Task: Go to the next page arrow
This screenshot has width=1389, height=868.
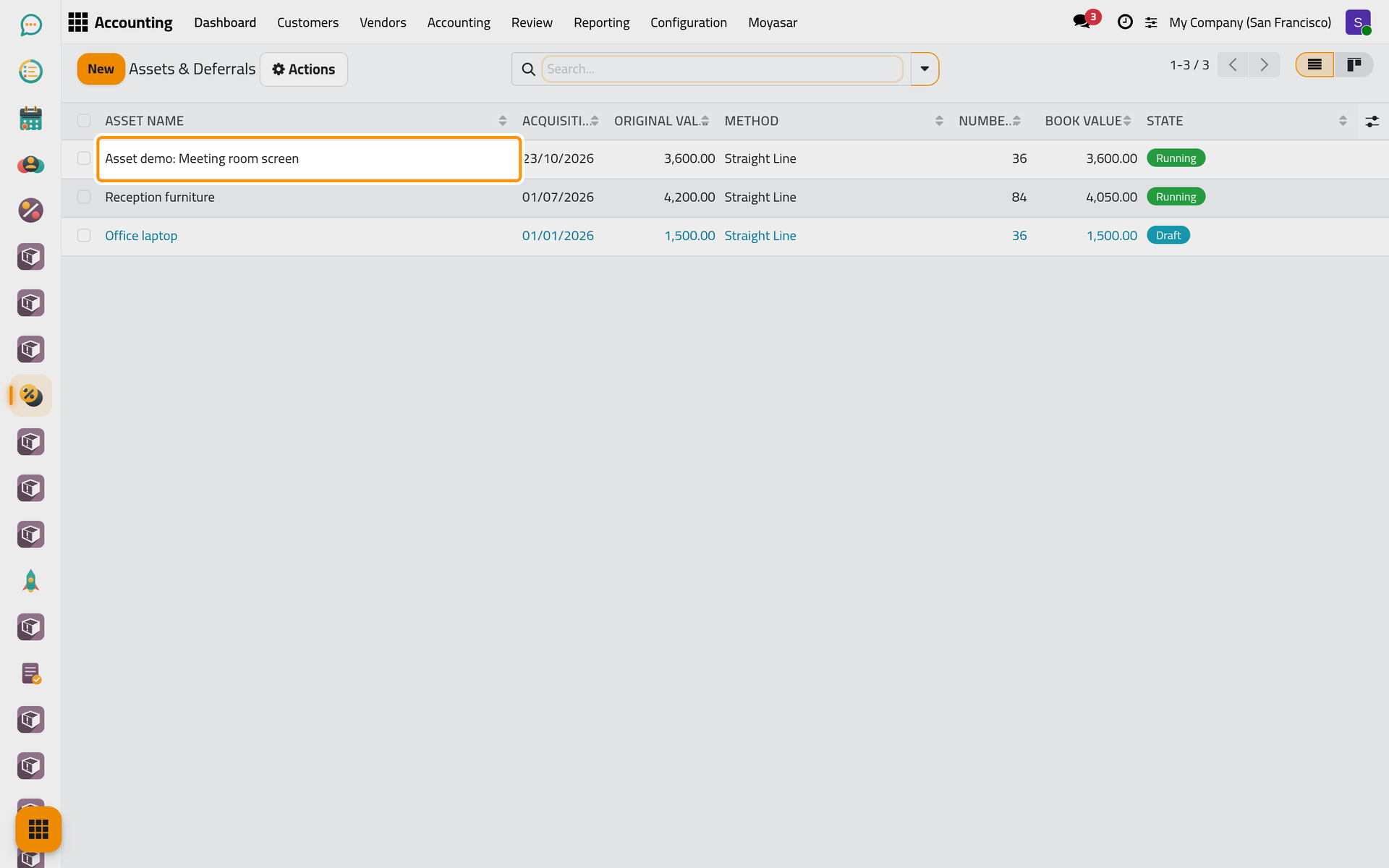Action: click(1264, 65)
